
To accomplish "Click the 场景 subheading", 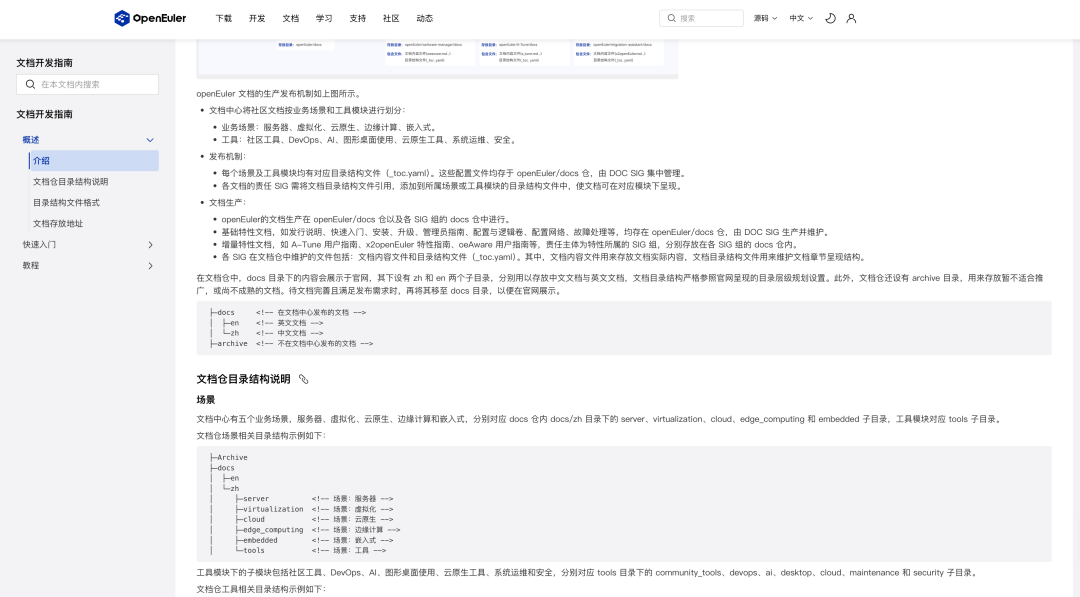I will (206, 400).
